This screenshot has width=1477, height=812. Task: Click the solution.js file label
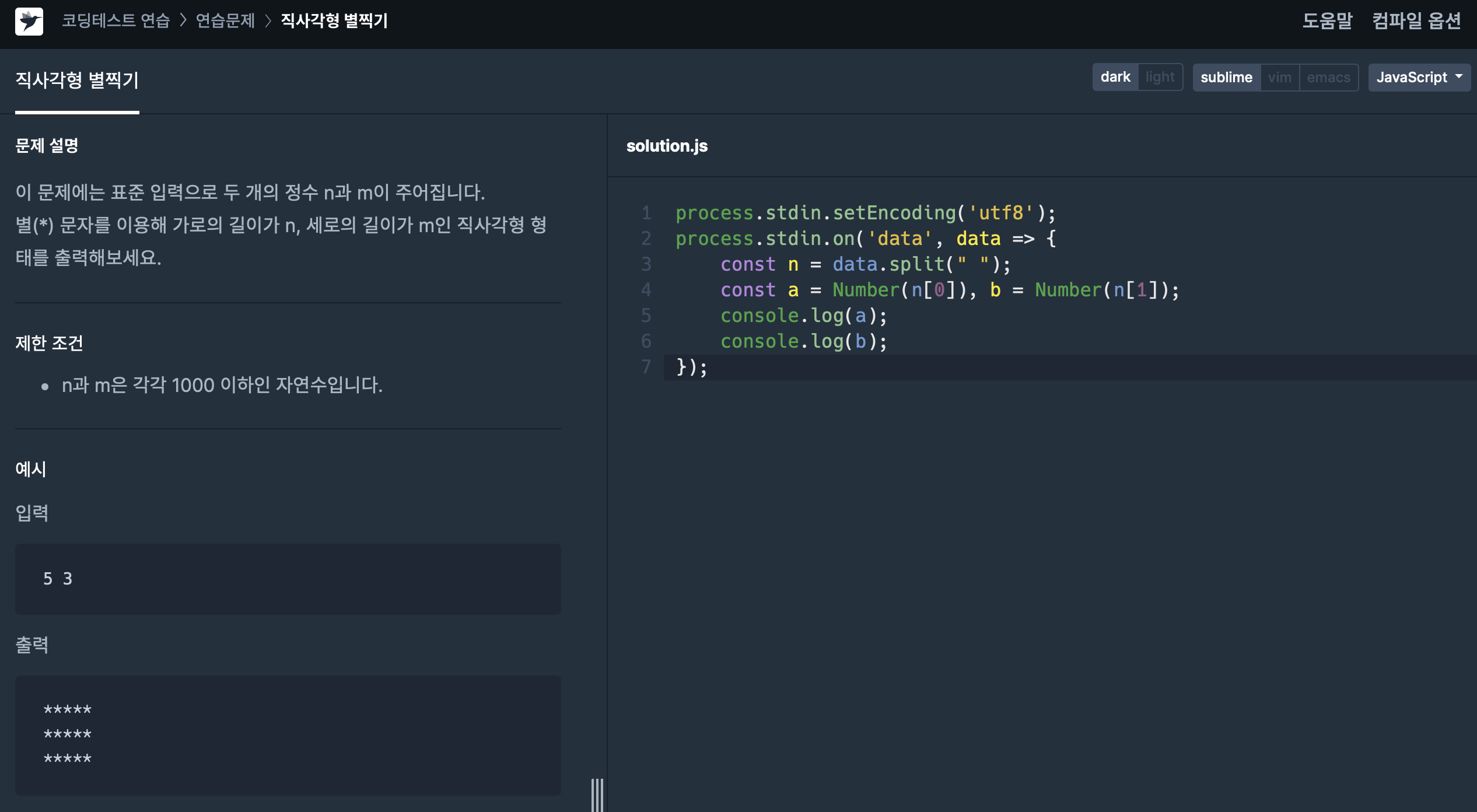(667, 146)
